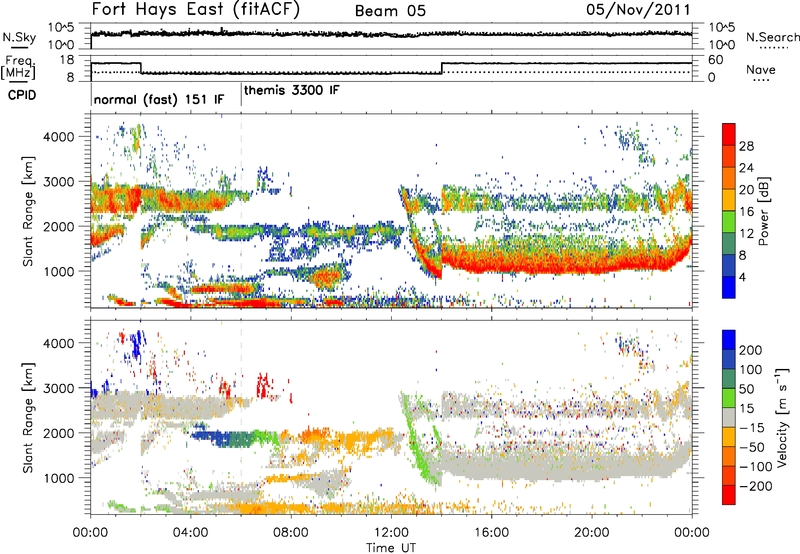The width and height of the screenshot is (800, 554).
Task: Click the '08:00' time axis tick label
Action: coord(291,533)
